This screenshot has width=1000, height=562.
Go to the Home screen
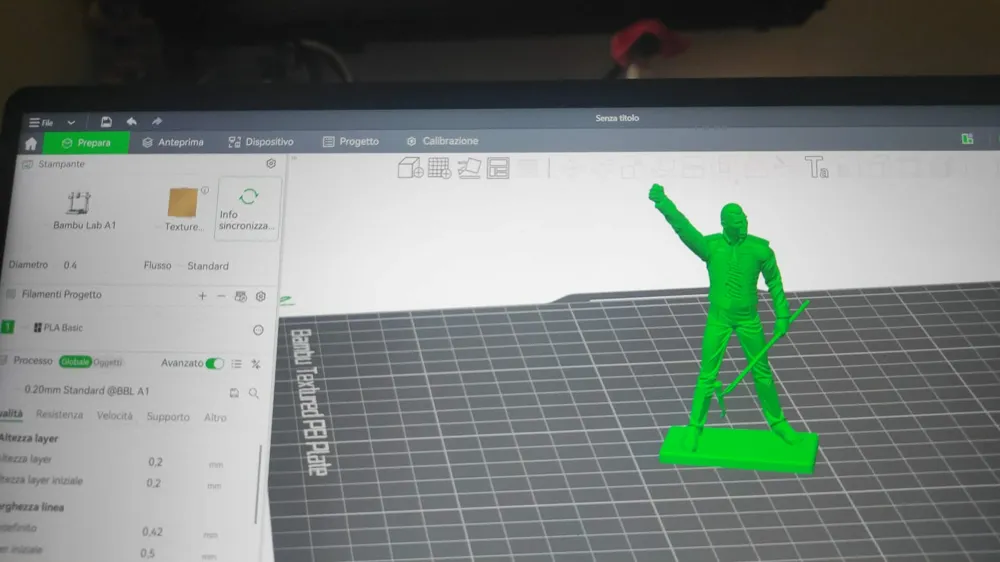[x=31, y=144]
